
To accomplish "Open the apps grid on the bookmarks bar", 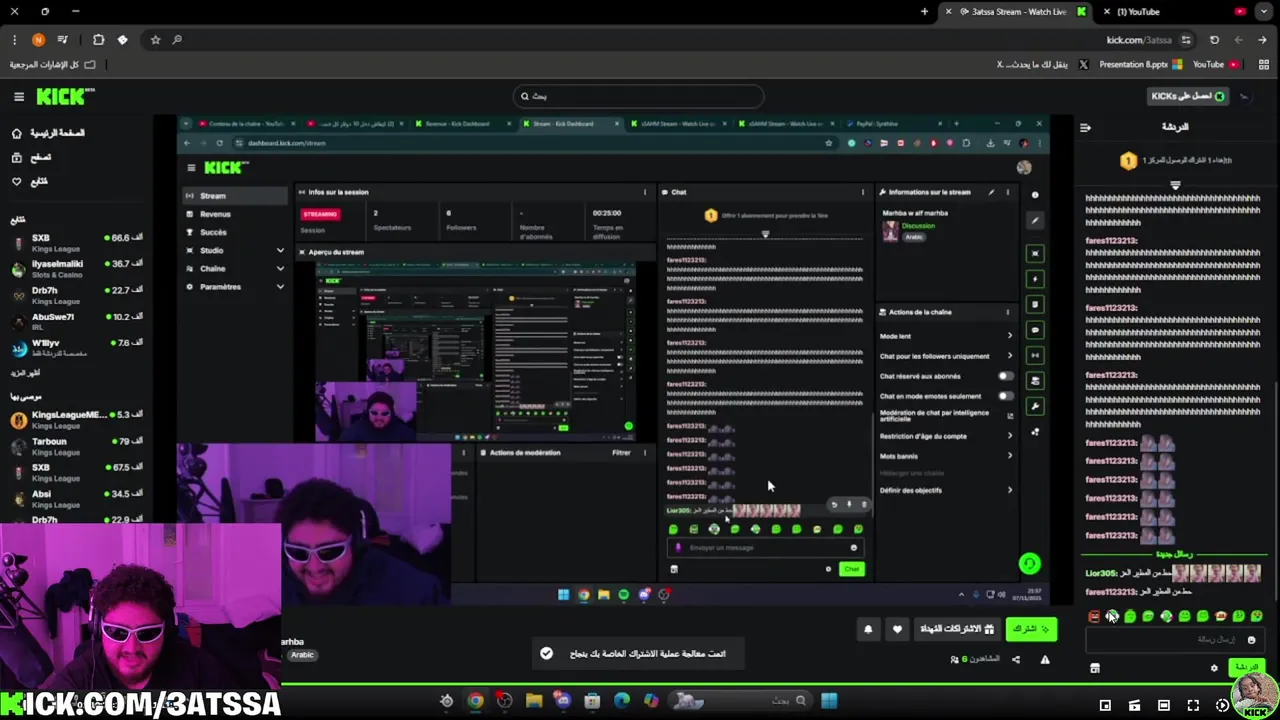I will tap(1264, 64).
